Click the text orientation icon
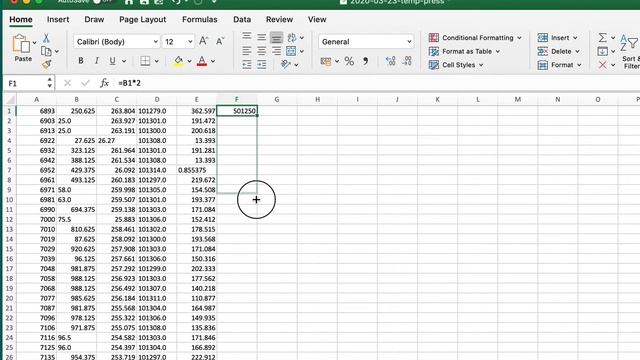640x360 pixels. click(x=286, y=64)
